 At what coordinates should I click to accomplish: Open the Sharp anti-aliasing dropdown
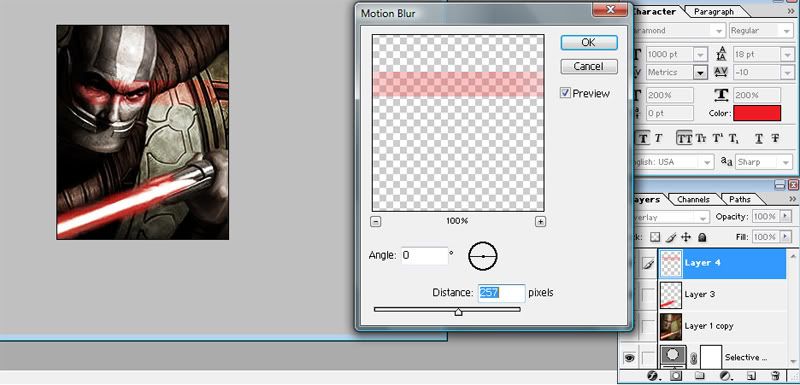click(x=785, y=162)
